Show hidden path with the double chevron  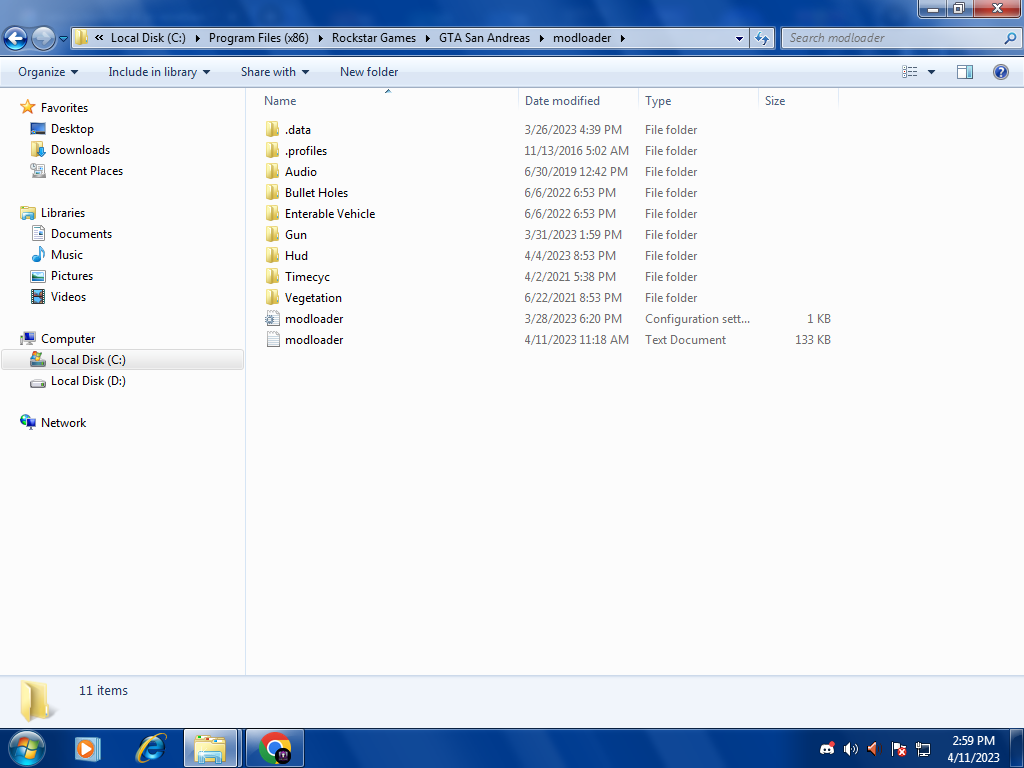[99, 38]
